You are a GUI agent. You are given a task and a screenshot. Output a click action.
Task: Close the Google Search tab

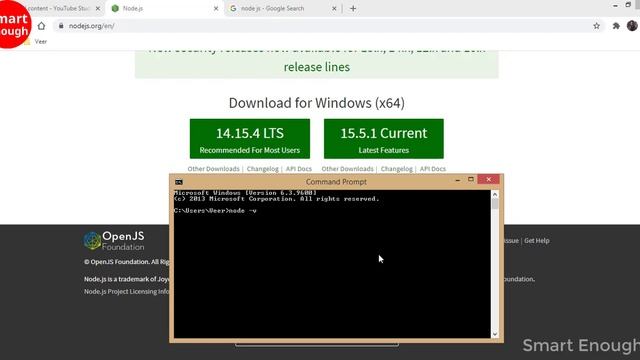[x=334, y=8]
